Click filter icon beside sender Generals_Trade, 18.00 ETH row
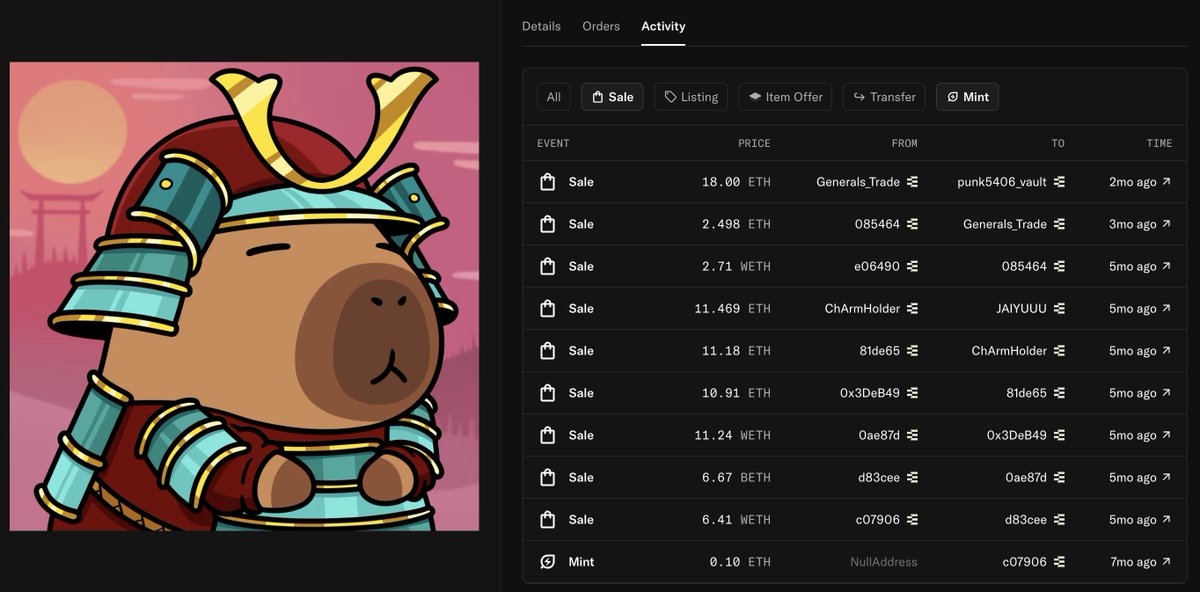Screen dimensions: 1200x592 point(912,182)
